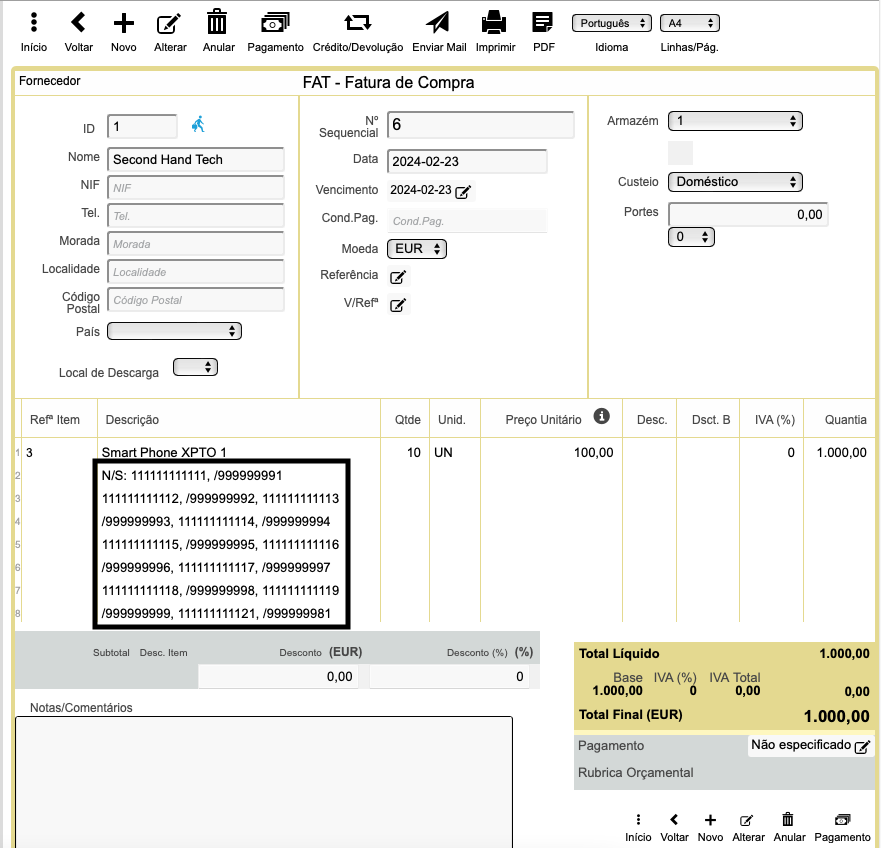Viewport: 881px width, 848px height.
Task: Click the serial number line starting N/S:
Action: click(x=192, y=475)
